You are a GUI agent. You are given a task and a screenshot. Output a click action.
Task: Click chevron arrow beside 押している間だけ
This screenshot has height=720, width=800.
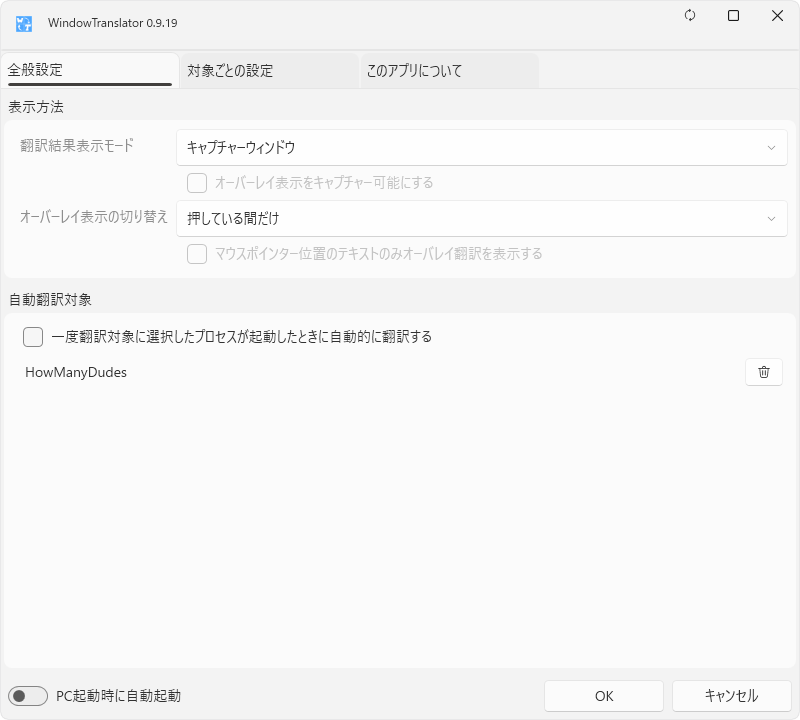[771, 219]
